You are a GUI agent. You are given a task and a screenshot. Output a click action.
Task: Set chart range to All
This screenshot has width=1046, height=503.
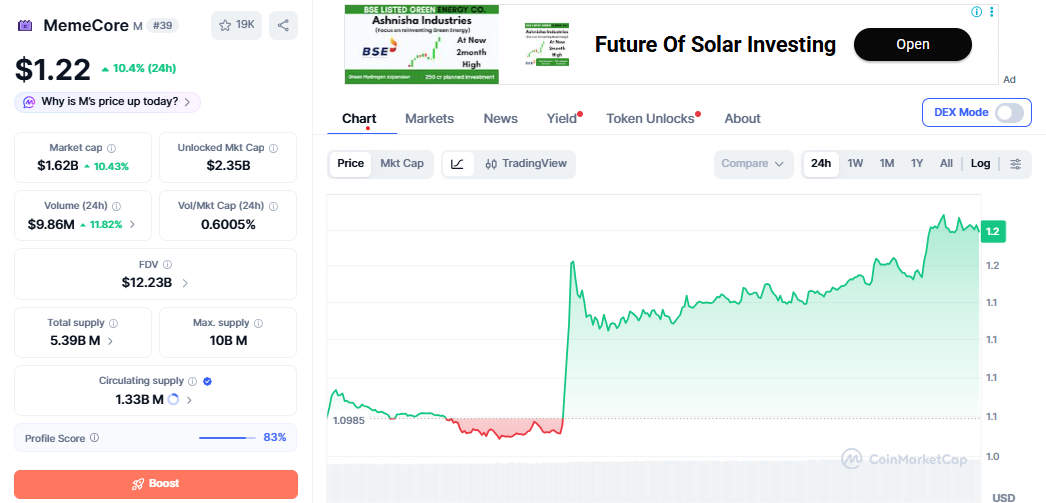click(946, 163)
